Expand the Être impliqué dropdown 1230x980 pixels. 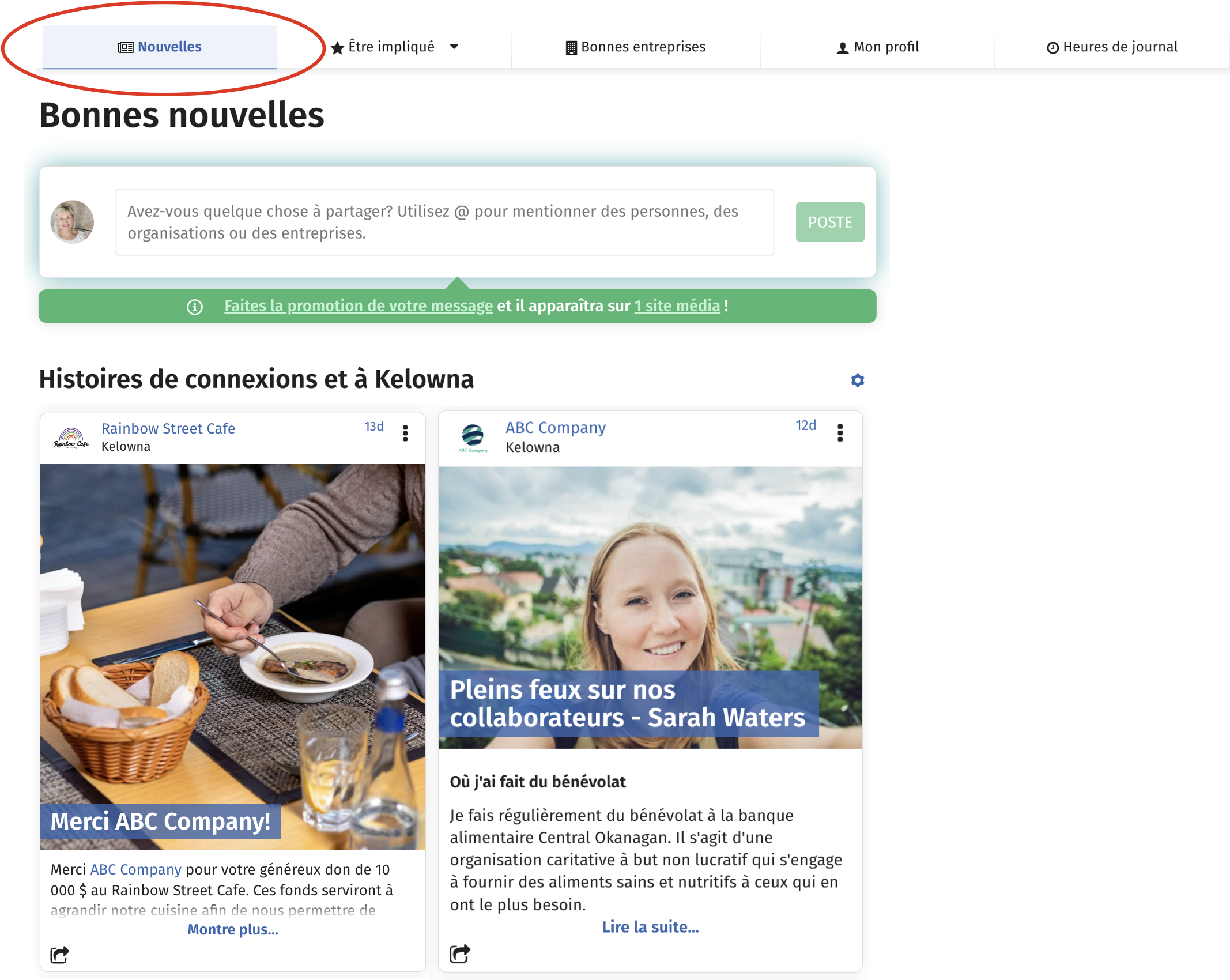click(x=455, y=47)
